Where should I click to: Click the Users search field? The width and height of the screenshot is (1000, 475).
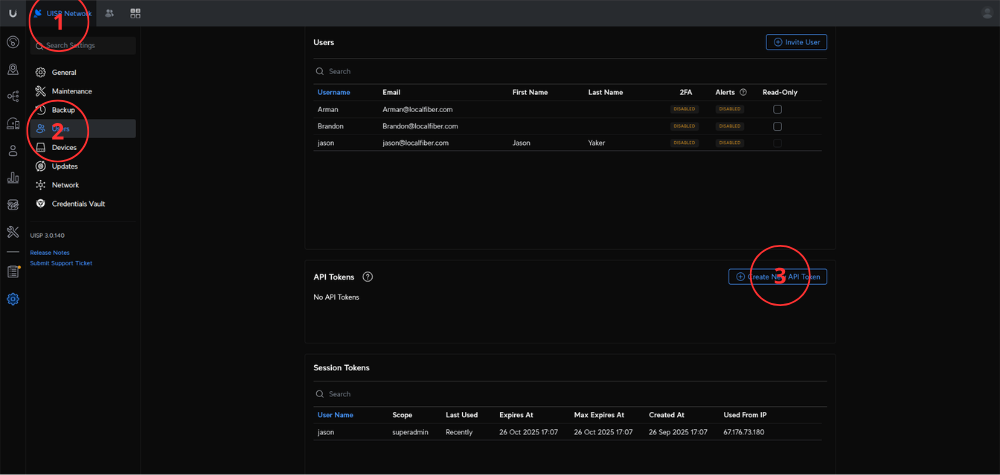click(x=570, y=71)
